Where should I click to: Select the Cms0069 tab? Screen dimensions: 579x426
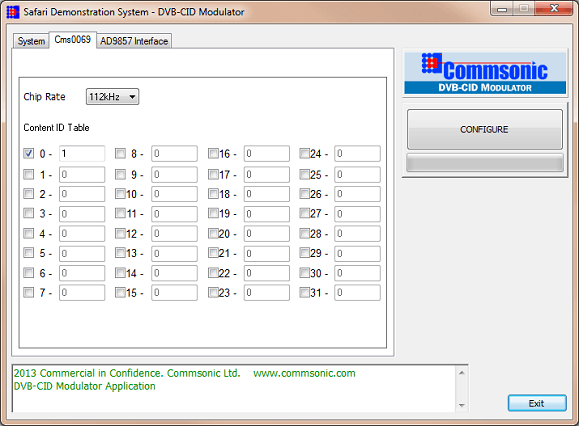pos(72,39)
